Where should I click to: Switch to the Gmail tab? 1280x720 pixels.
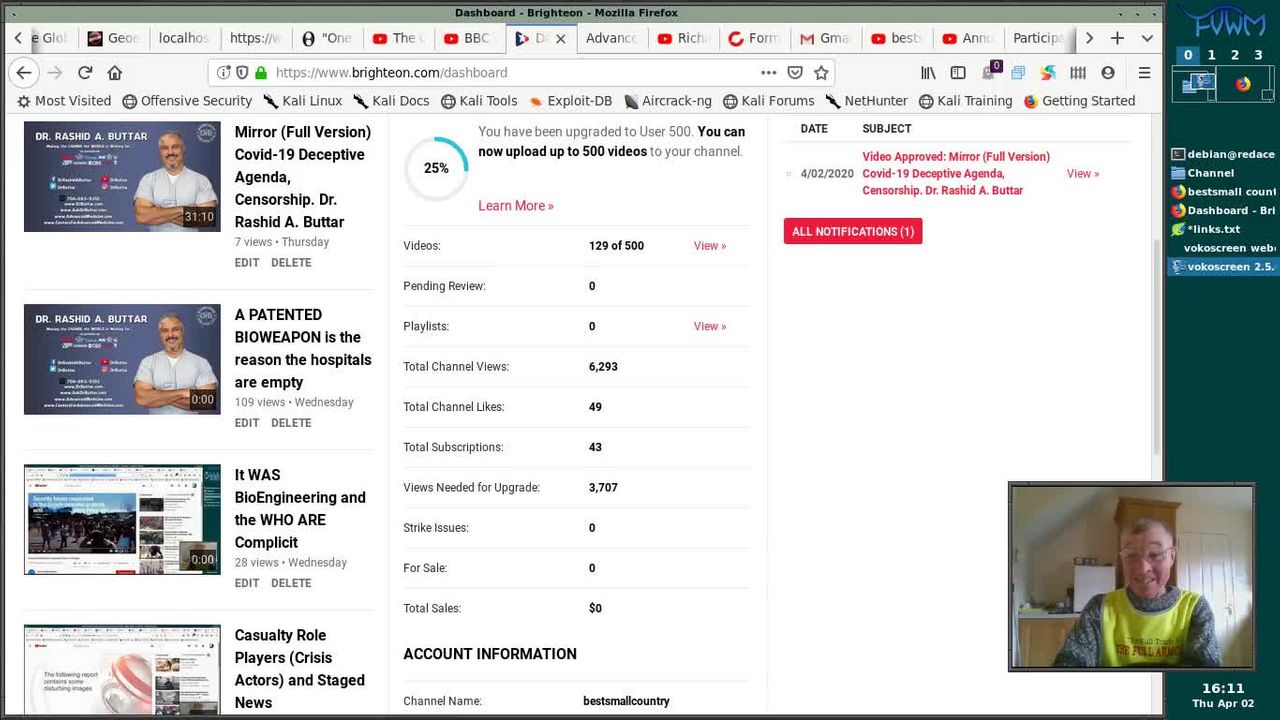pos(824,38)
